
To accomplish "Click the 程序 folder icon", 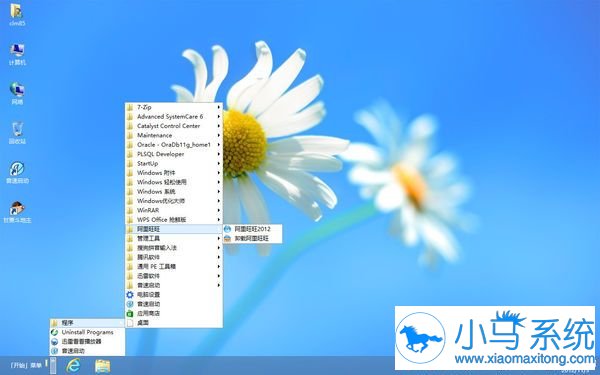I will coord(55,323).
